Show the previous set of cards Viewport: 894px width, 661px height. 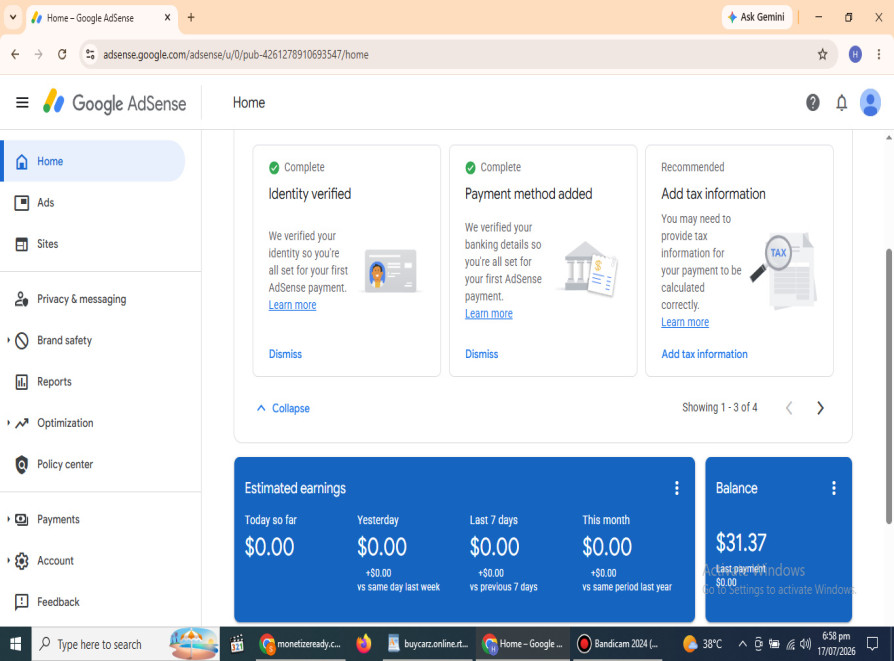click(x=789, y=408)
